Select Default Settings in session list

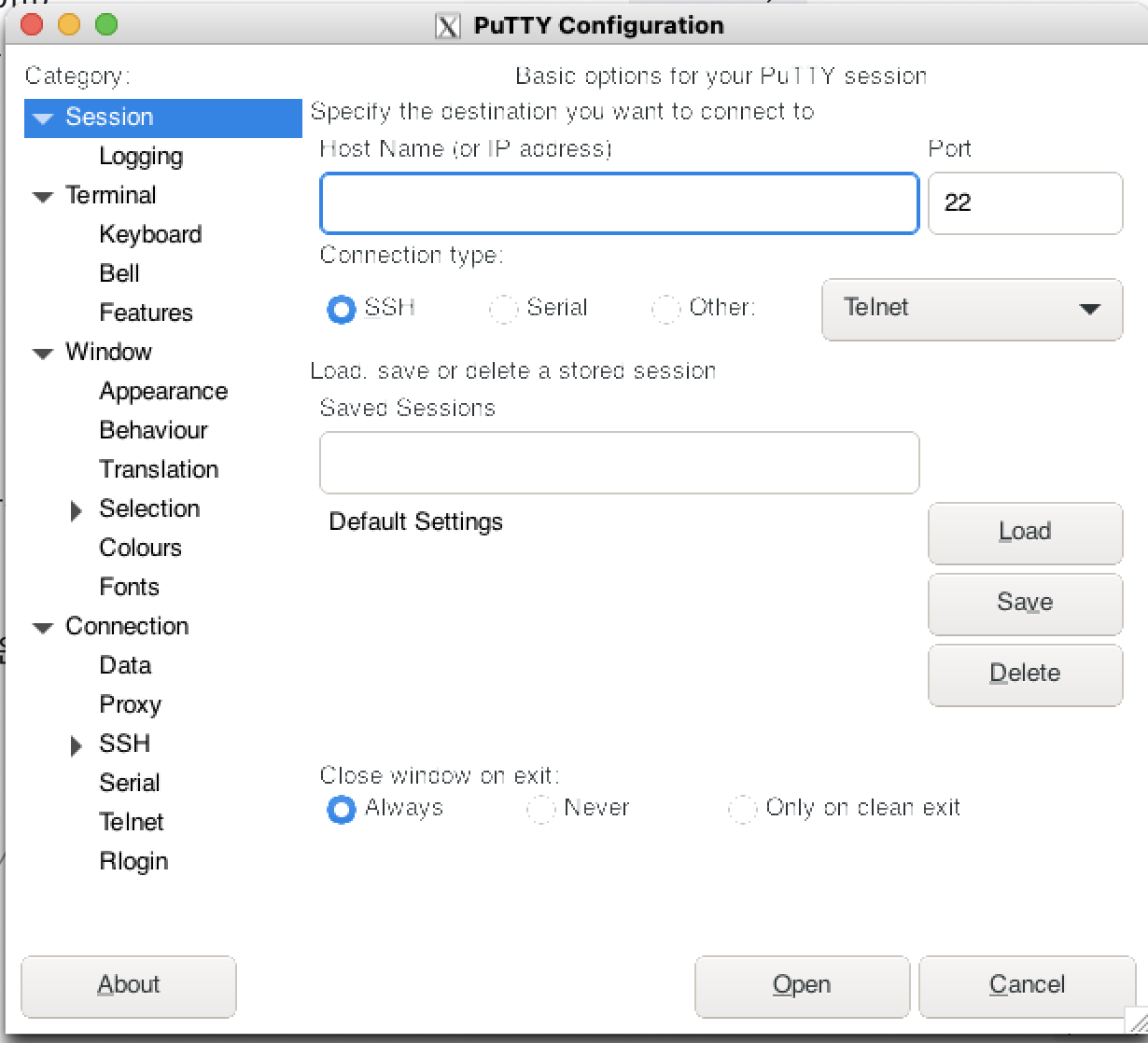pos(416,521)
